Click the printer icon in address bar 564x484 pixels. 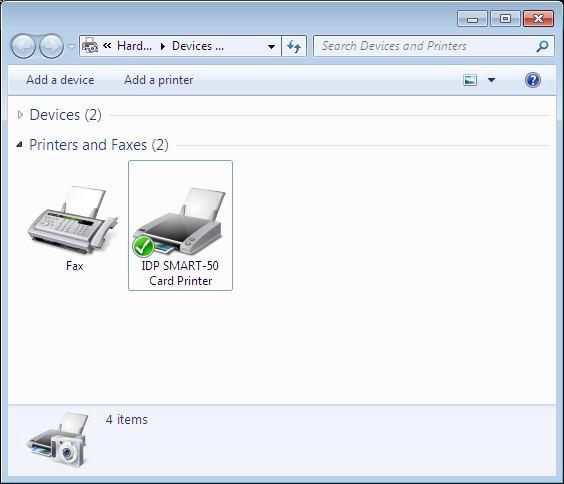tap(90, 46)
